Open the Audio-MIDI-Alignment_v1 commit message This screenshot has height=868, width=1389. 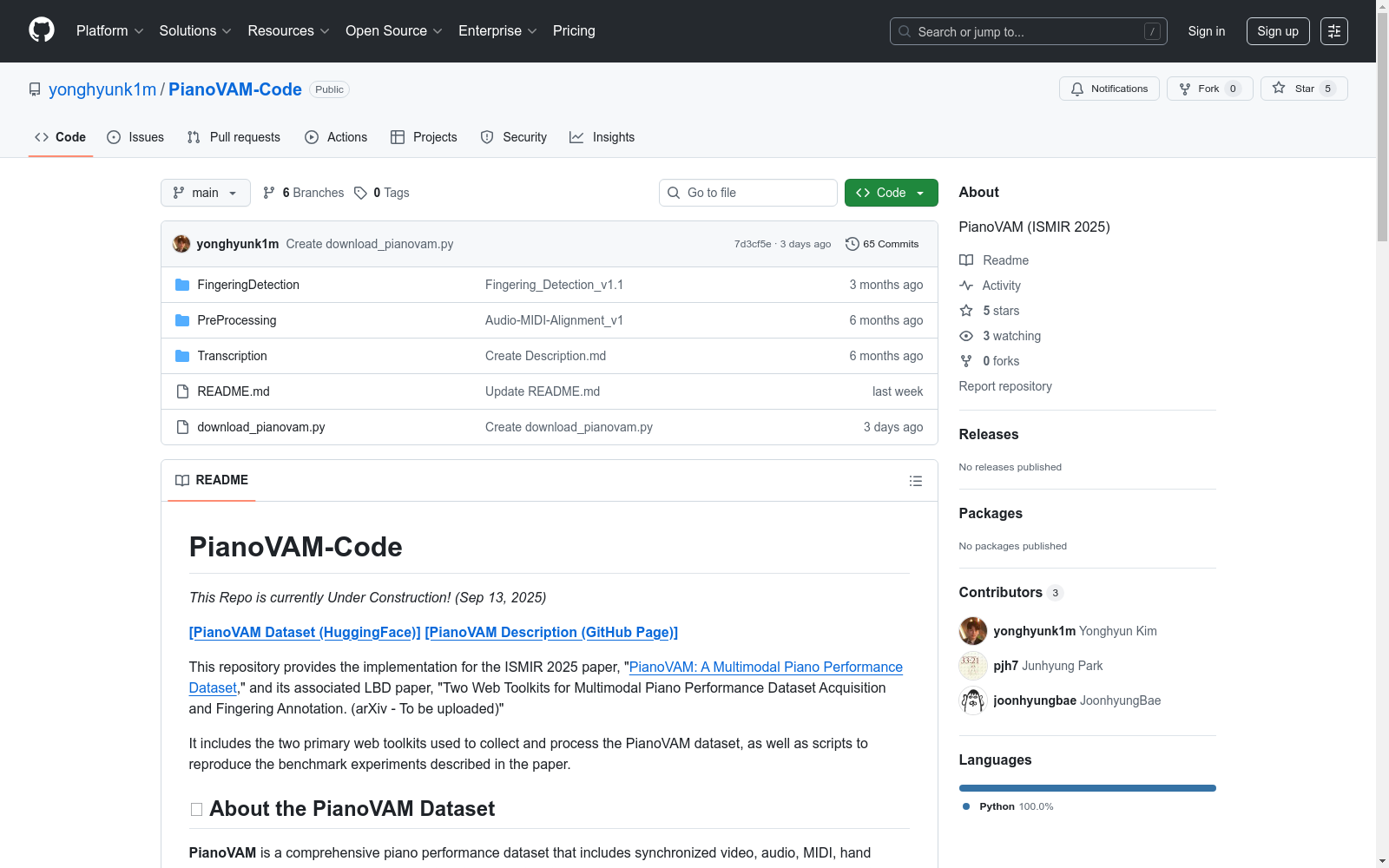point(554,320)
